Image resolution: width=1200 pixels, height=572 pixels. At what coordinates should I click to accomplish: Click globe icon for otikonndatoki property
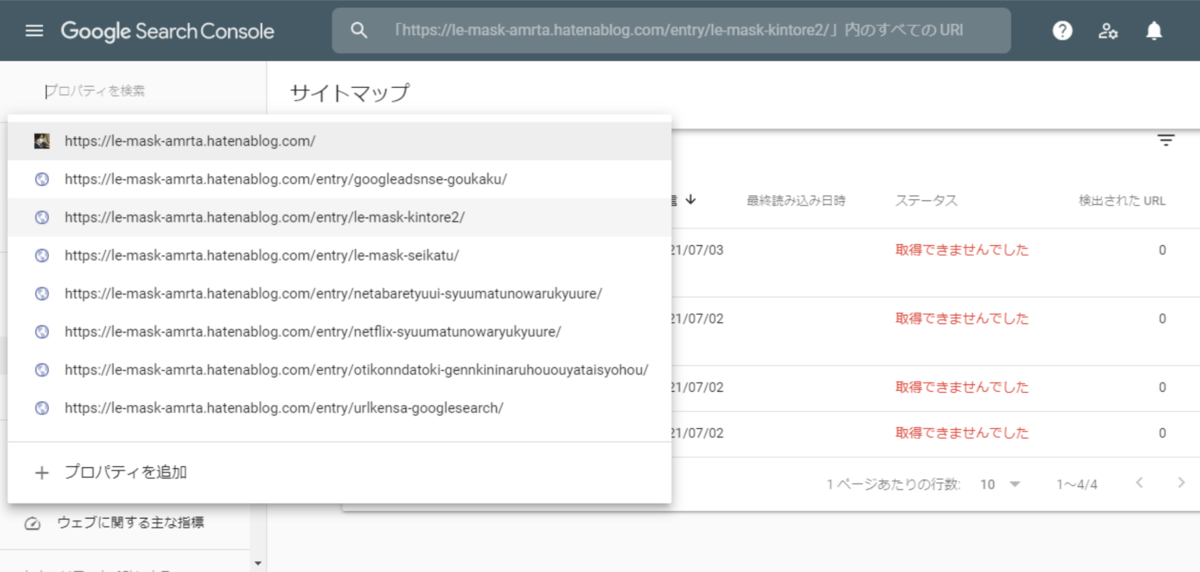42,369
